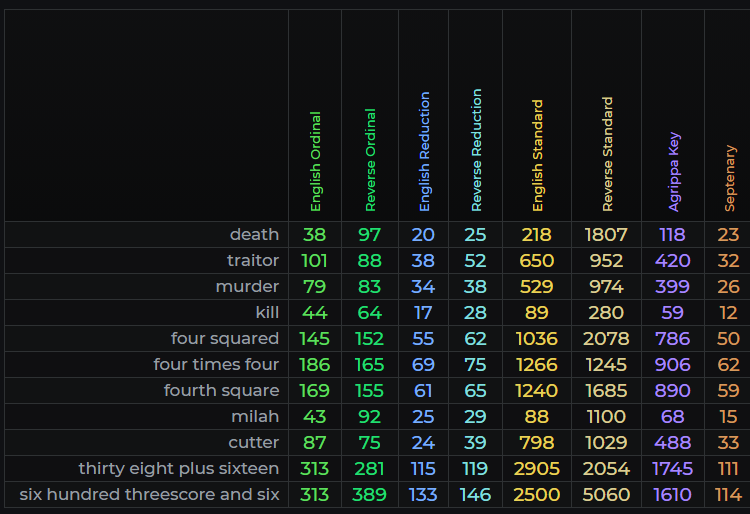This screenshot has width=750, height=514.
Task: Click the Agrippa Key column header
Action: pyautogui.click(x=673, y=172)
